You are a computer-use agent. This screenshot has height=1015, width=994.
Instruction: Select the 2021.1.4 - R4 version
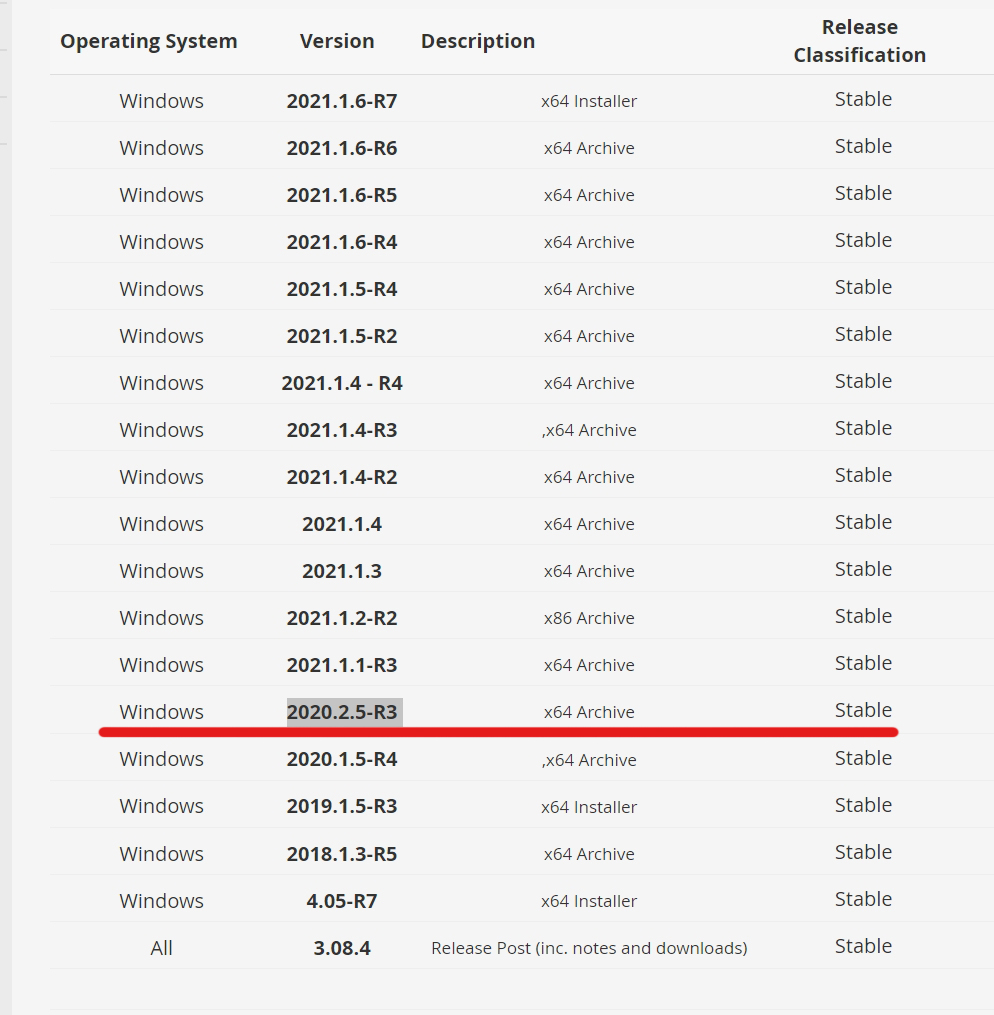coord(341,383)
